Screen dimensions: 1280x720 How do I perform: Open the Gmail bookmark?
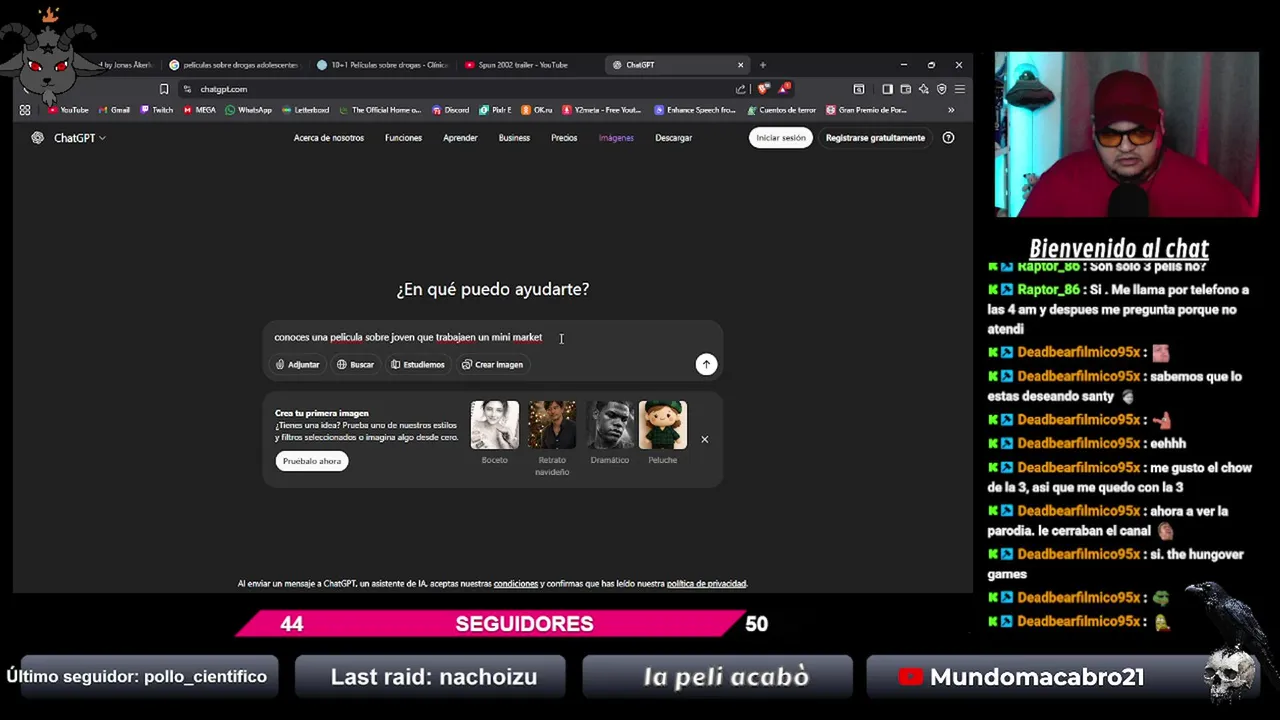click(x=114, y=110)
